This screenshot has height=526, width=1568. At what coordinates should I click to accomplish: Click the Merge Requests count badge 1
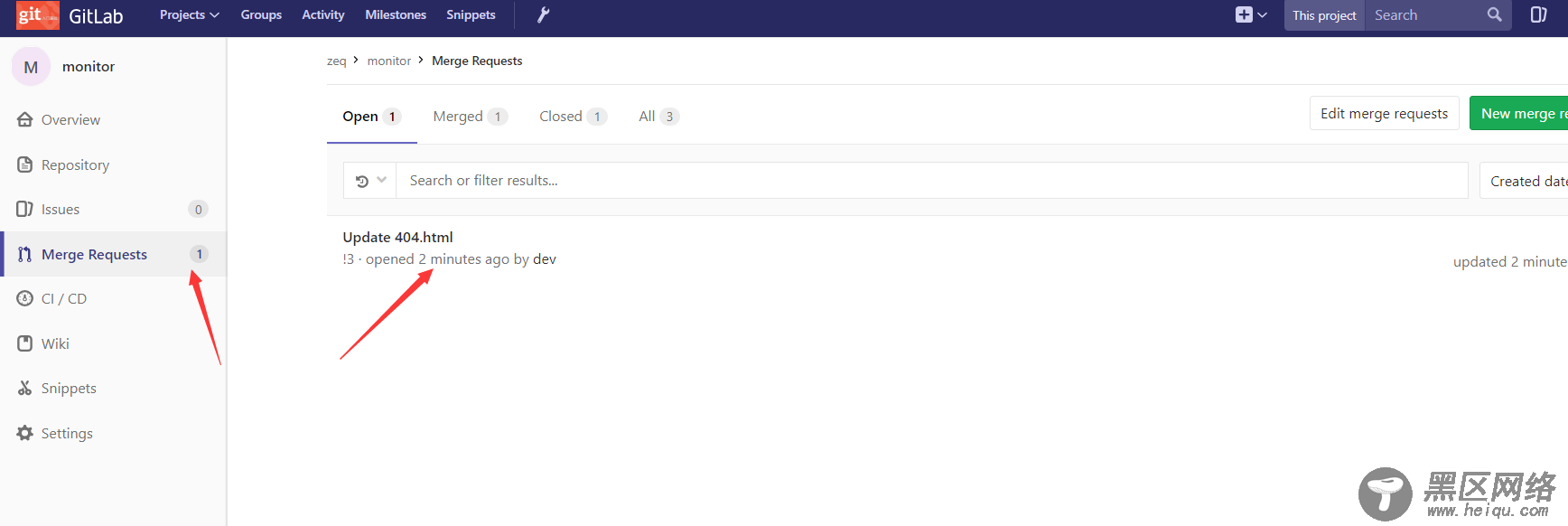click(x=199, y=254)
